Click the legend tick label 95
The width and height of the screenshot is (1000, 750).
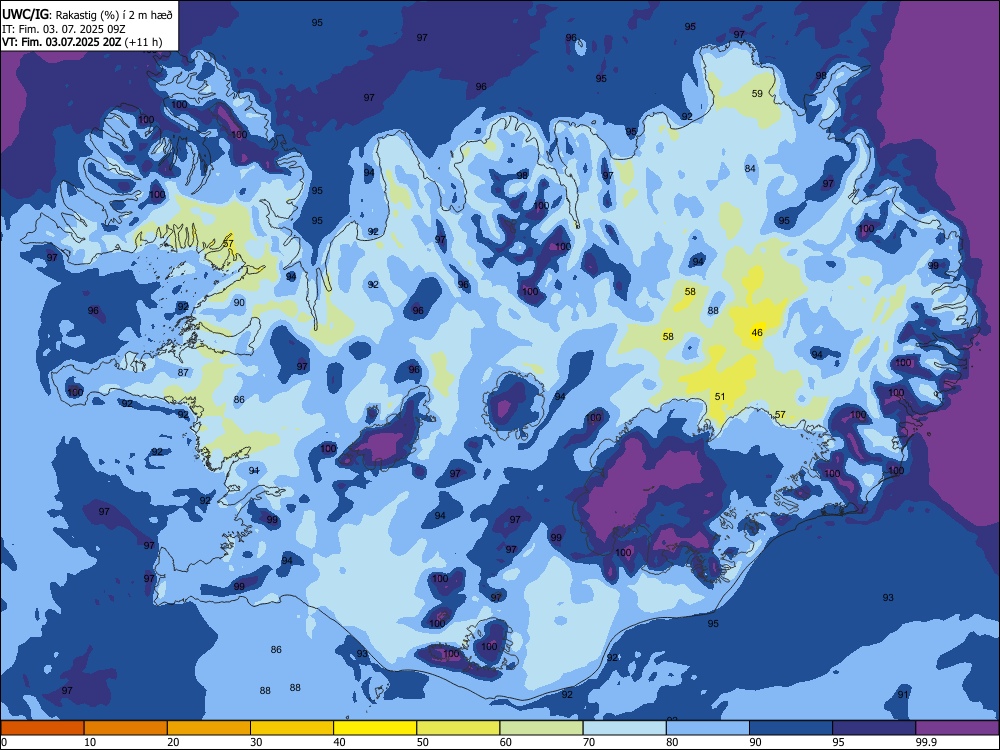(x=839, y=742)
